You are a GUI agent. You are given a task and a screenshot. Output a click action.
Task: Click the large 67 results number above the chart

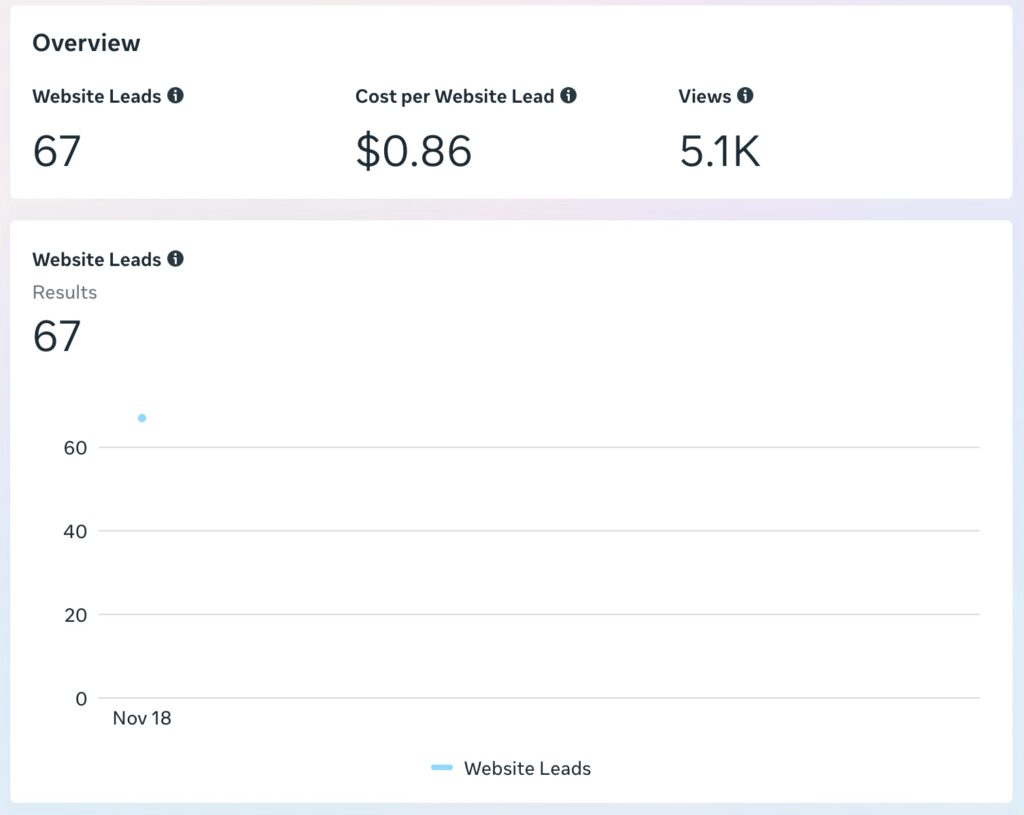point(57,336)
